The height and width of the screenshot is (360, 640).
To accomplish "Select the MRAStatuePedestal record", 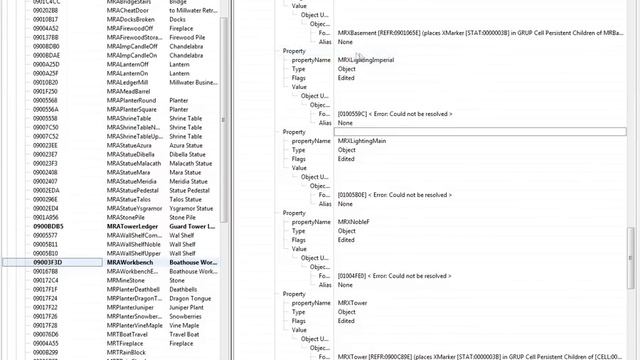I will (x=133, y=190).
